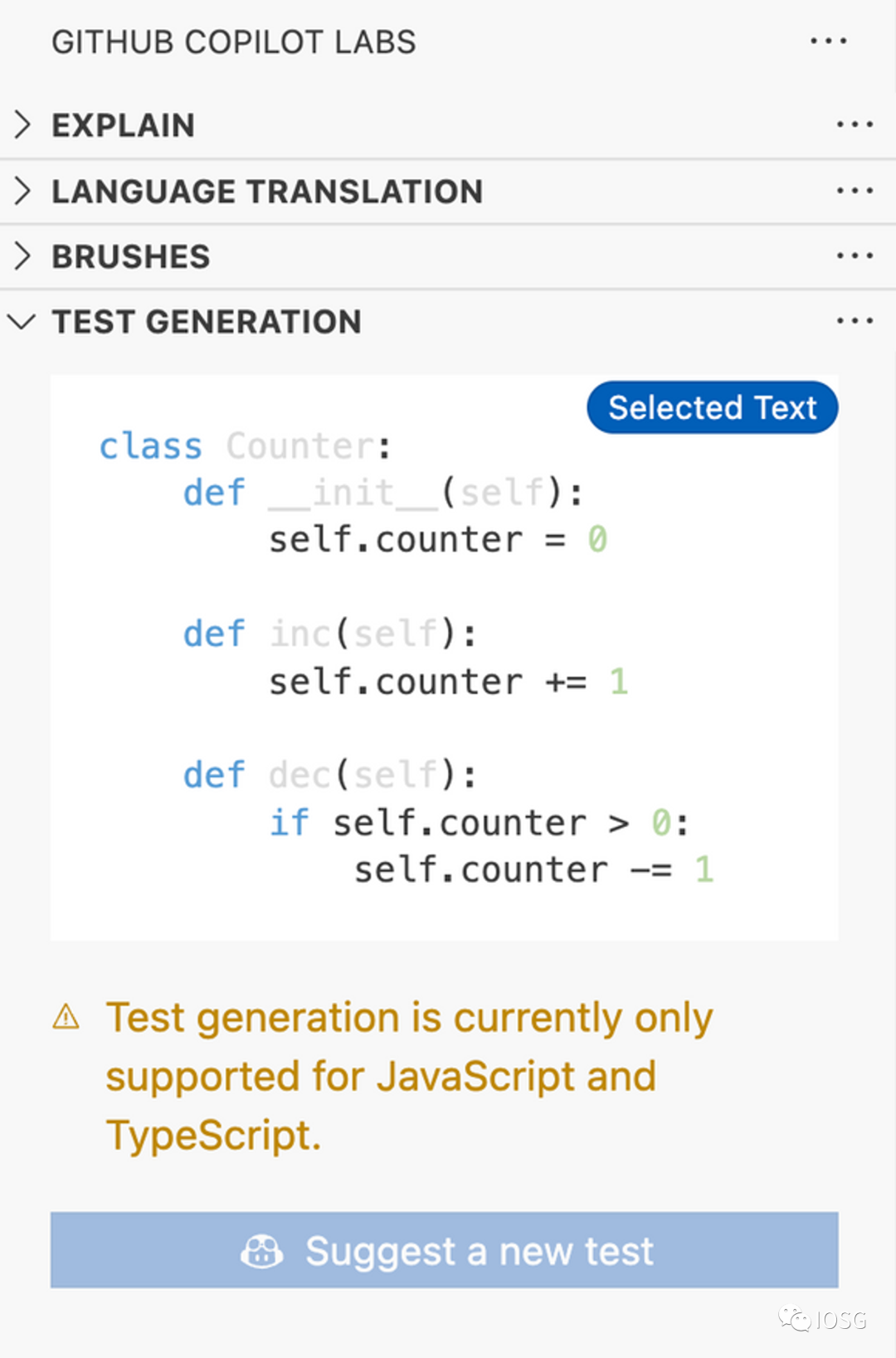The height and width of the screenshot is (1358, 896).
Task: Select the EXPLAIN section header
Action: pyautogui.click(x=448, y=125)
